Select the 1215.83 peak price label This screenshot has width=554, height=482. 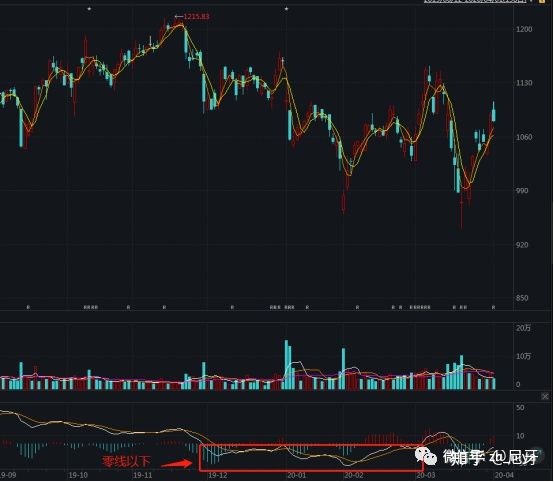(x=196, y=16)
